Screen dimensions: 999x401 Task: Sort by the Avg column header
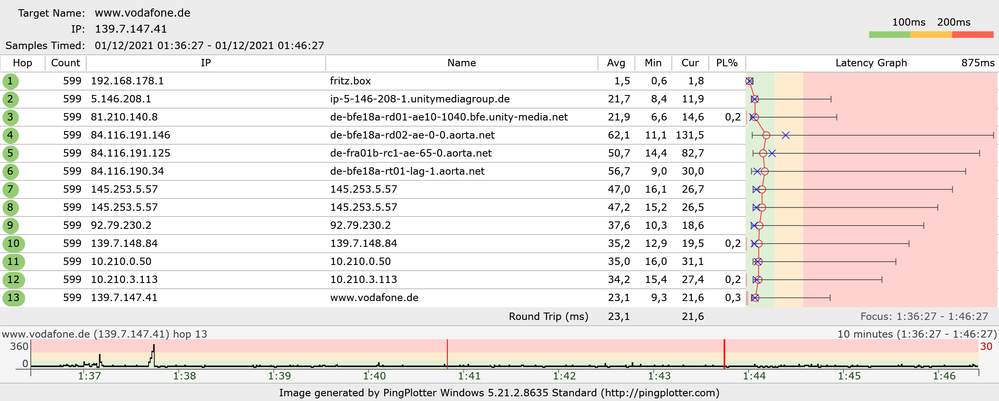point(616,63)
